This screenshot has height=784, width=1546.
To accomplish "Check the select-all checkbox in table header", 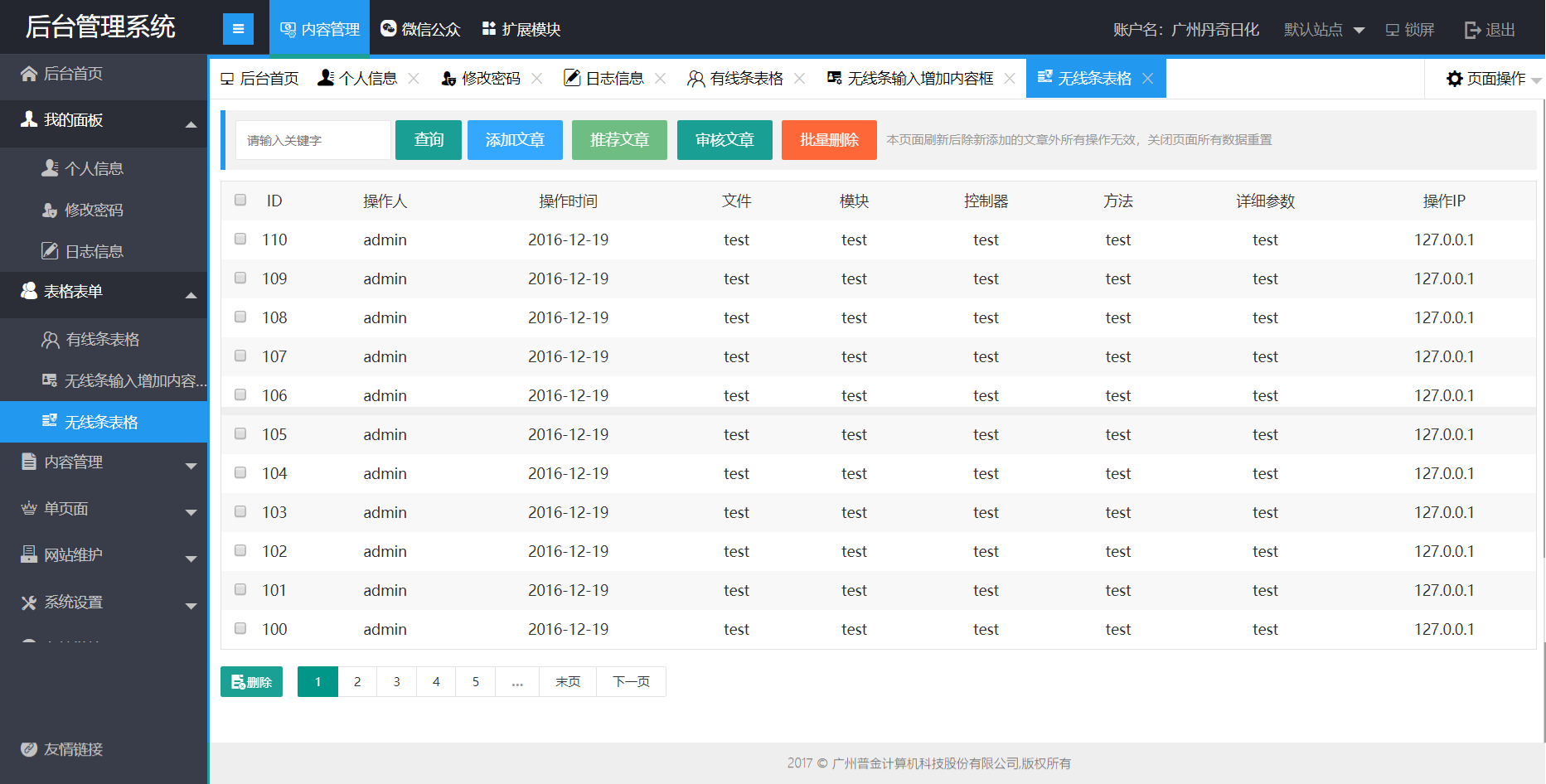I will click(x=240, y=199).
